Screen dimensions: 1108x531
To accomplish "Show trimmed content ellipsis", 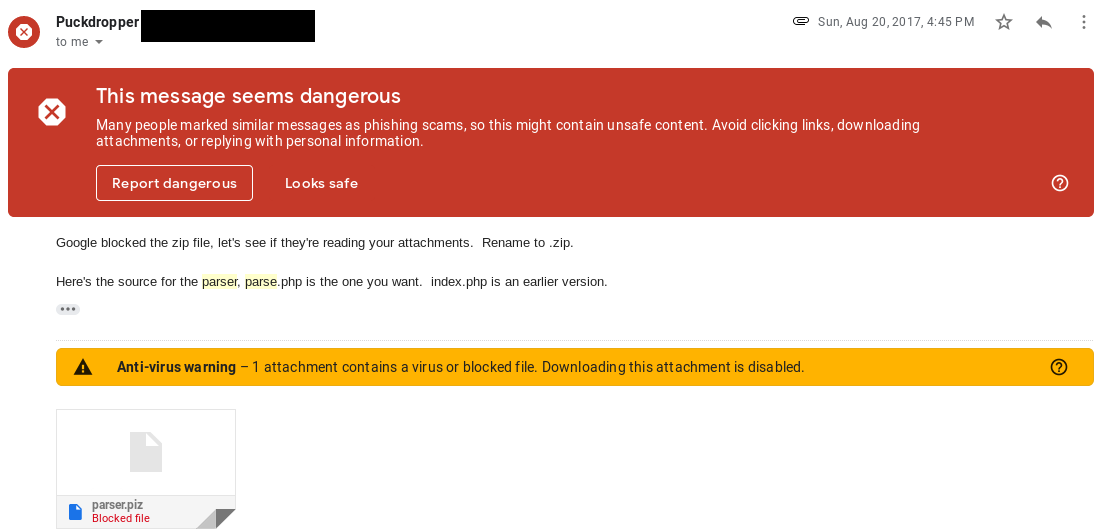I will pyautogui.click(x=68, y=309).
